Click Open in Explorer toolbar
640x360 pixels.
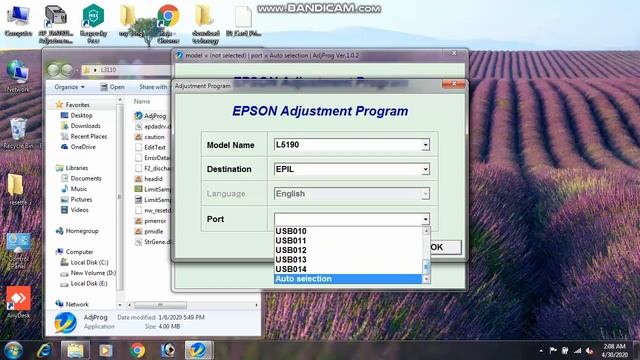pos(113,87)
